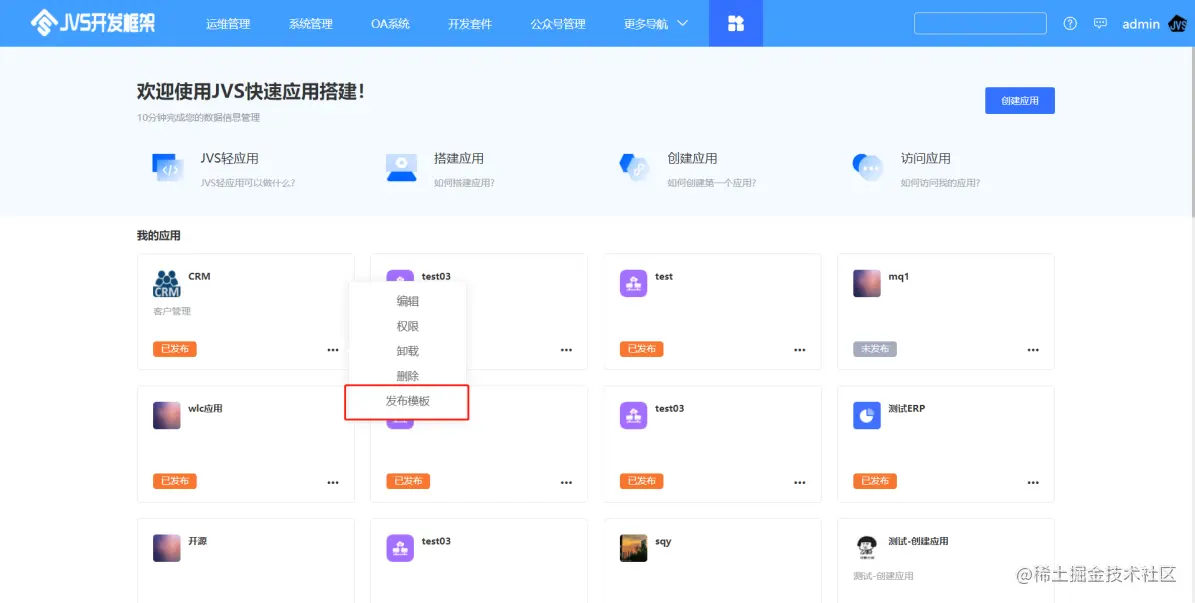Click the admin avatar icon
The width and height of the screenshot is (1195, 603).
[x=1177, y=24]
